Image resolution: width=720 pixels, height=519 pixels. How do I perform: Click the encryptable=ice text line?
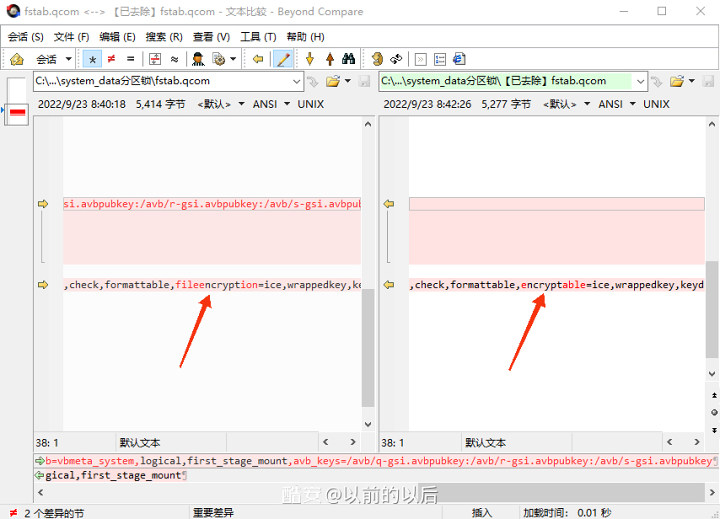point(557,285)
